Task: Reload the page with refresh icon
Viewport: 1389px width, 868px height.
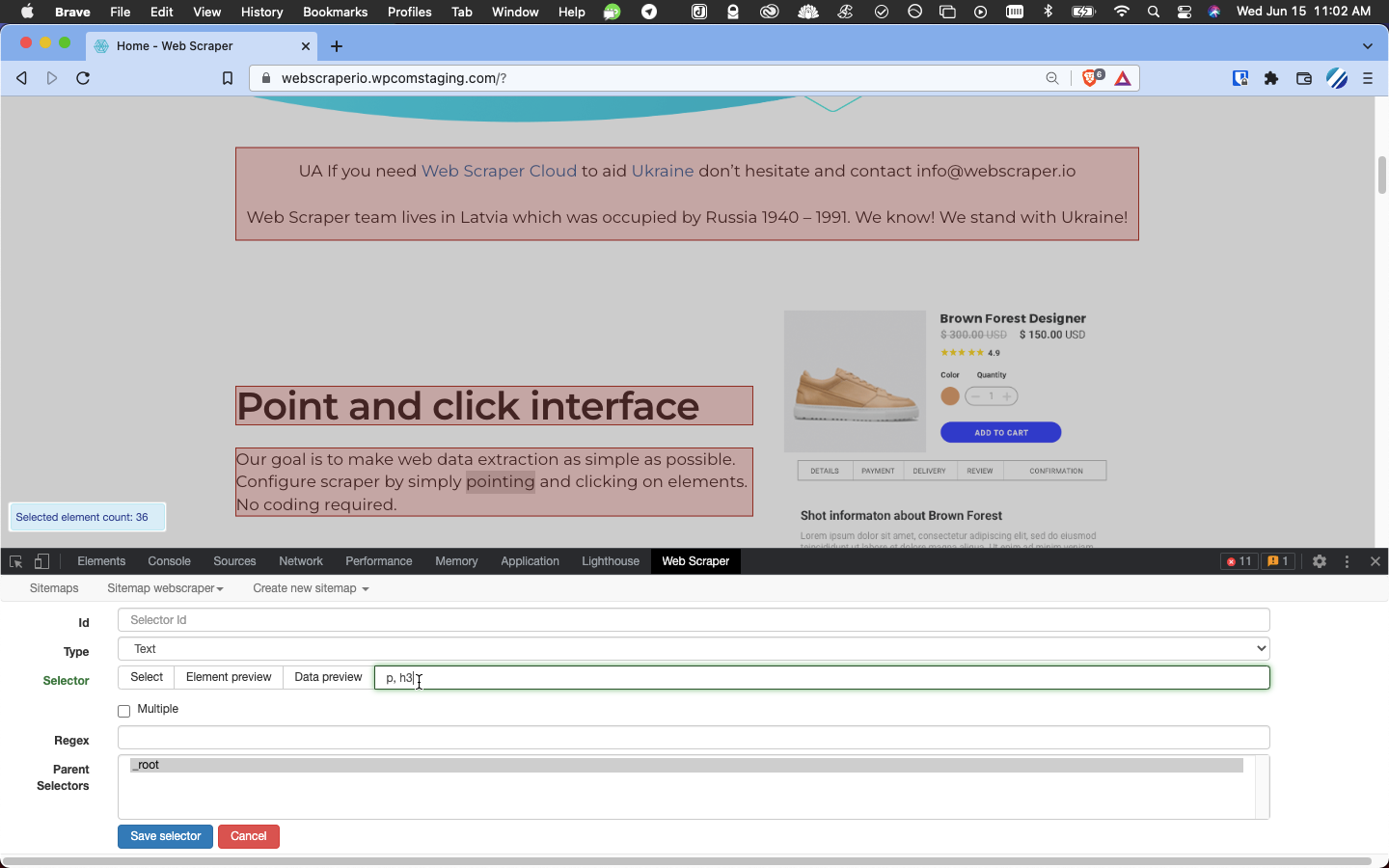Action: click(83, 79)
